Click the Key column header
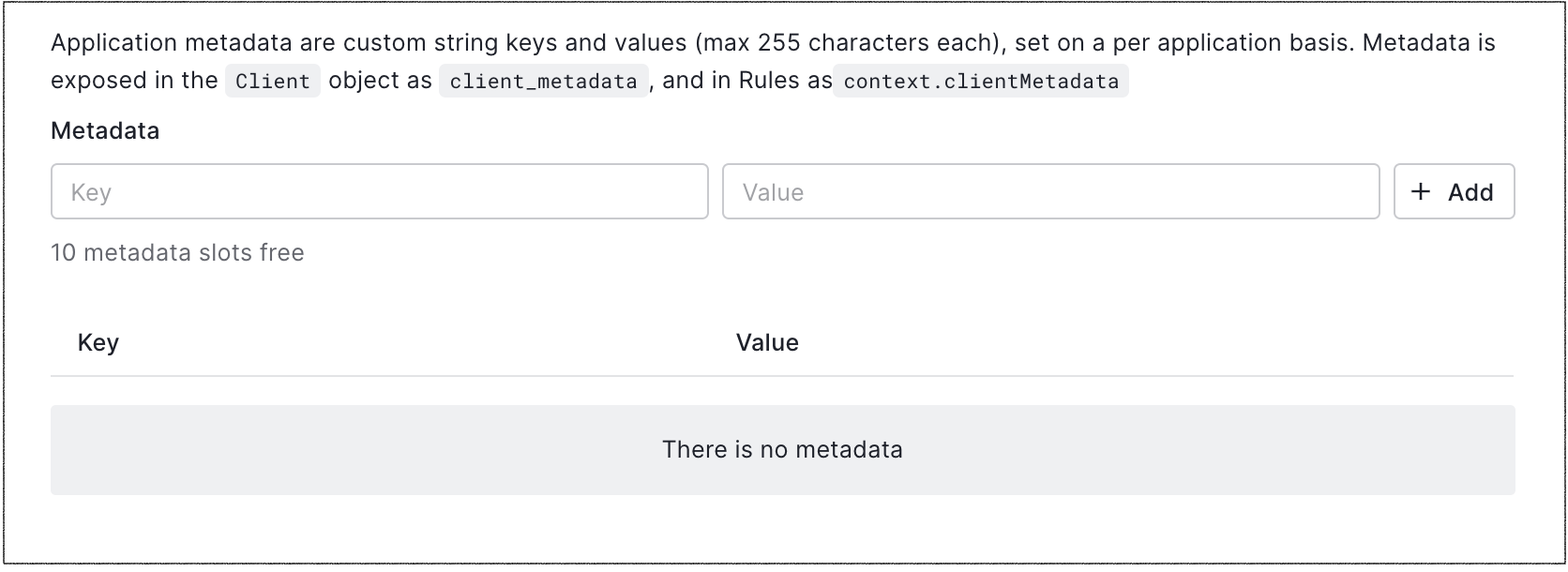 click(x=98, y=343)
